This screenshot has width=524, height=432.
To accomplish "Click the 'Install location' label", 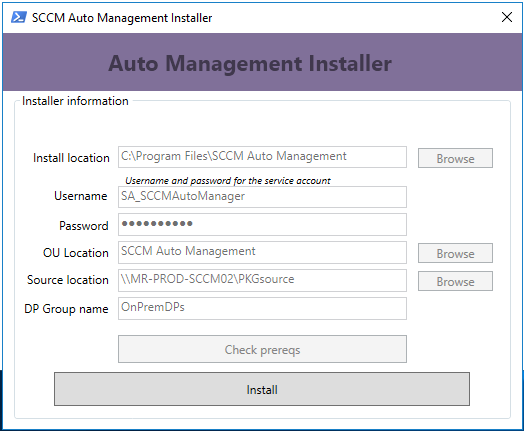I will tap(71, 158).
